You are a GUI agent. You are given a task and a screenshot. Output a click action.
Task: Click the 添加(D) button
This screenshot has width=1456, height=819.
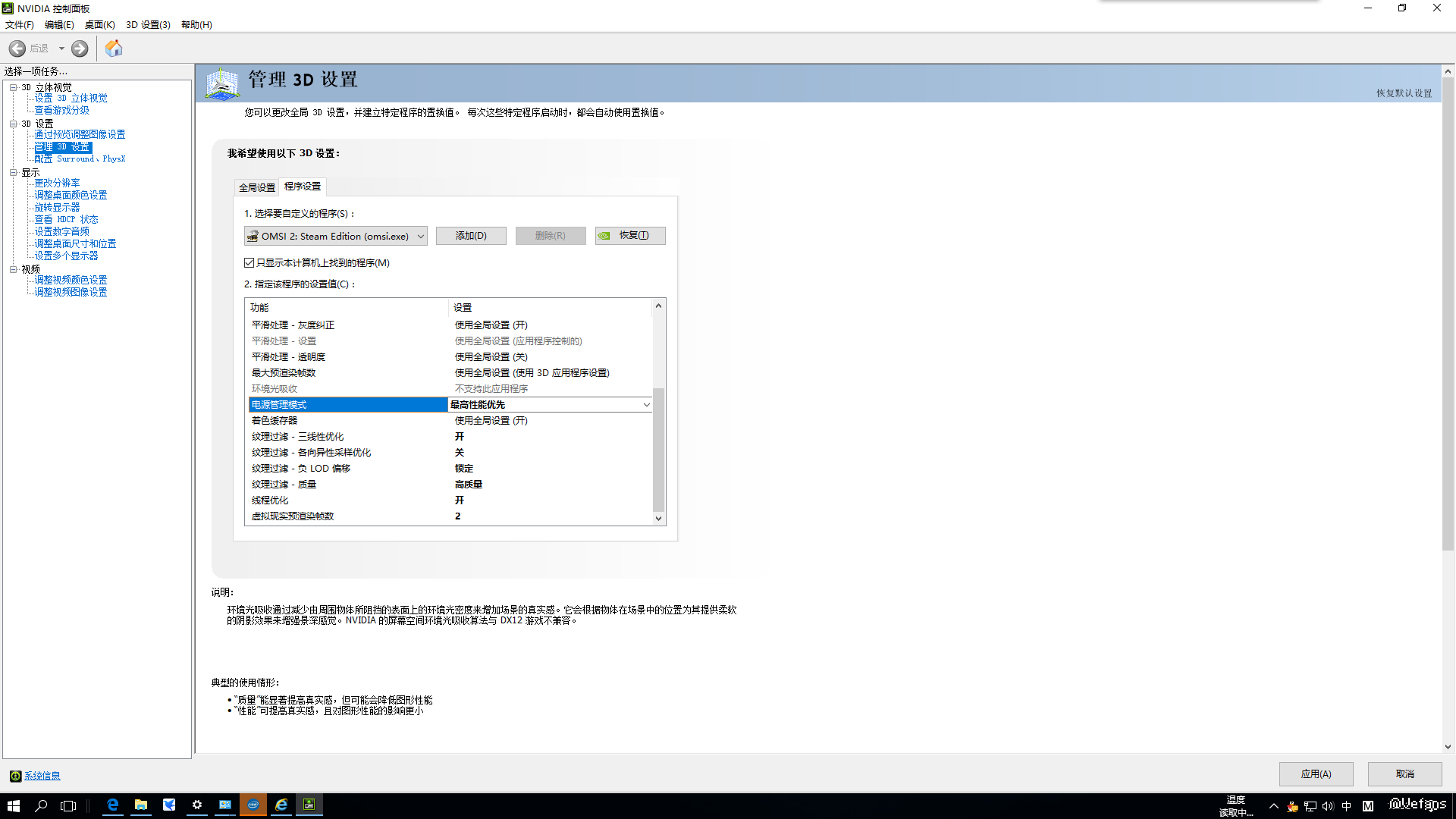[471, 236]
